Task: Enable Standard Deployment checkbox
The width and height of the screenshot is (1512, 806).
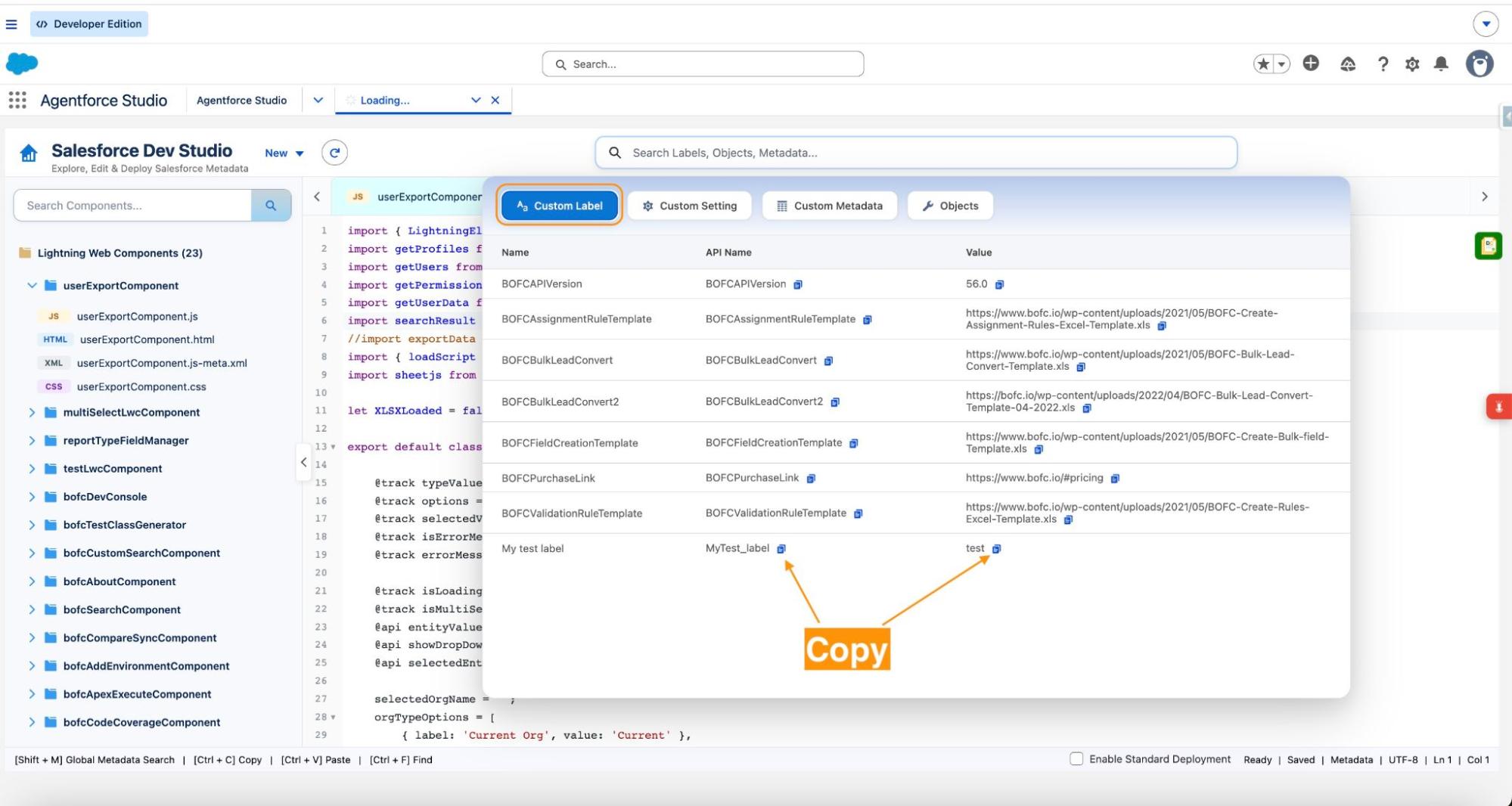Action: click(x=1076, y=759)
